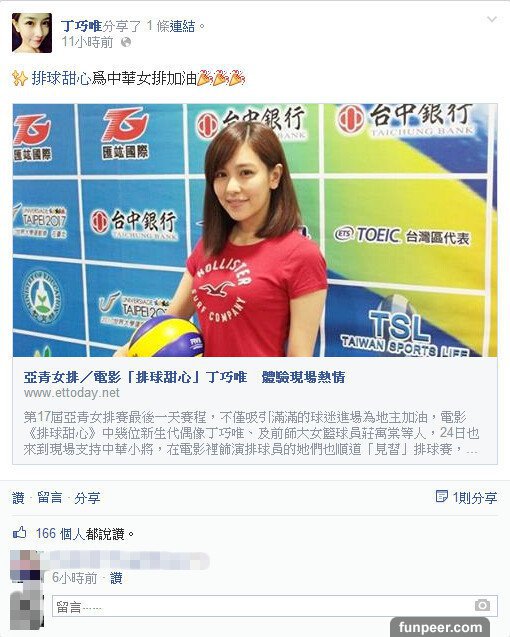Like the comment posted 6小時前

tap(116, 578)
